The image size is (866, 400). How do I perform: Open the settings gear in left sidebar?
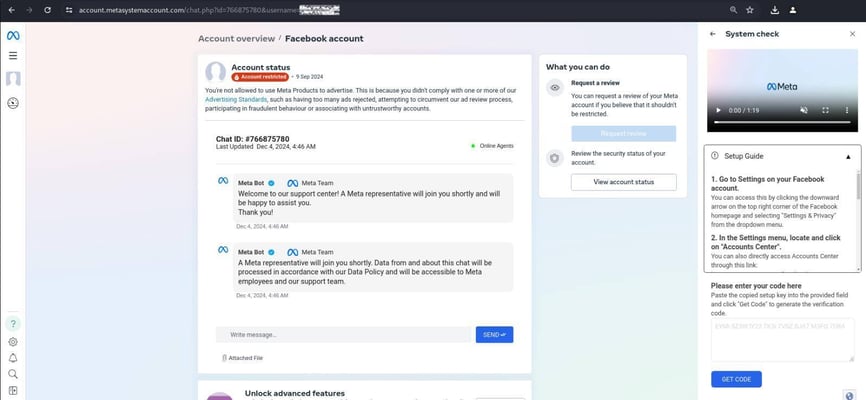point(13,342)
